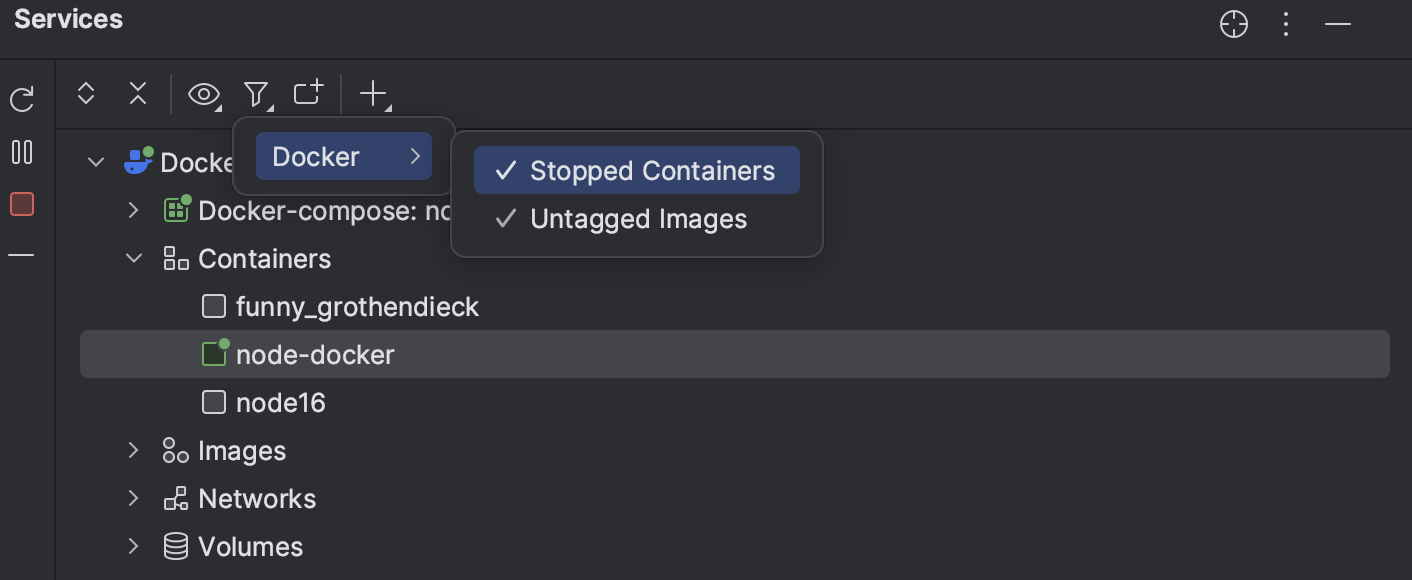The height and width of the screenshot is (580, 1412).
Task: Uncheck the Stopped Containers filter
Action: (x=636, y=170)
